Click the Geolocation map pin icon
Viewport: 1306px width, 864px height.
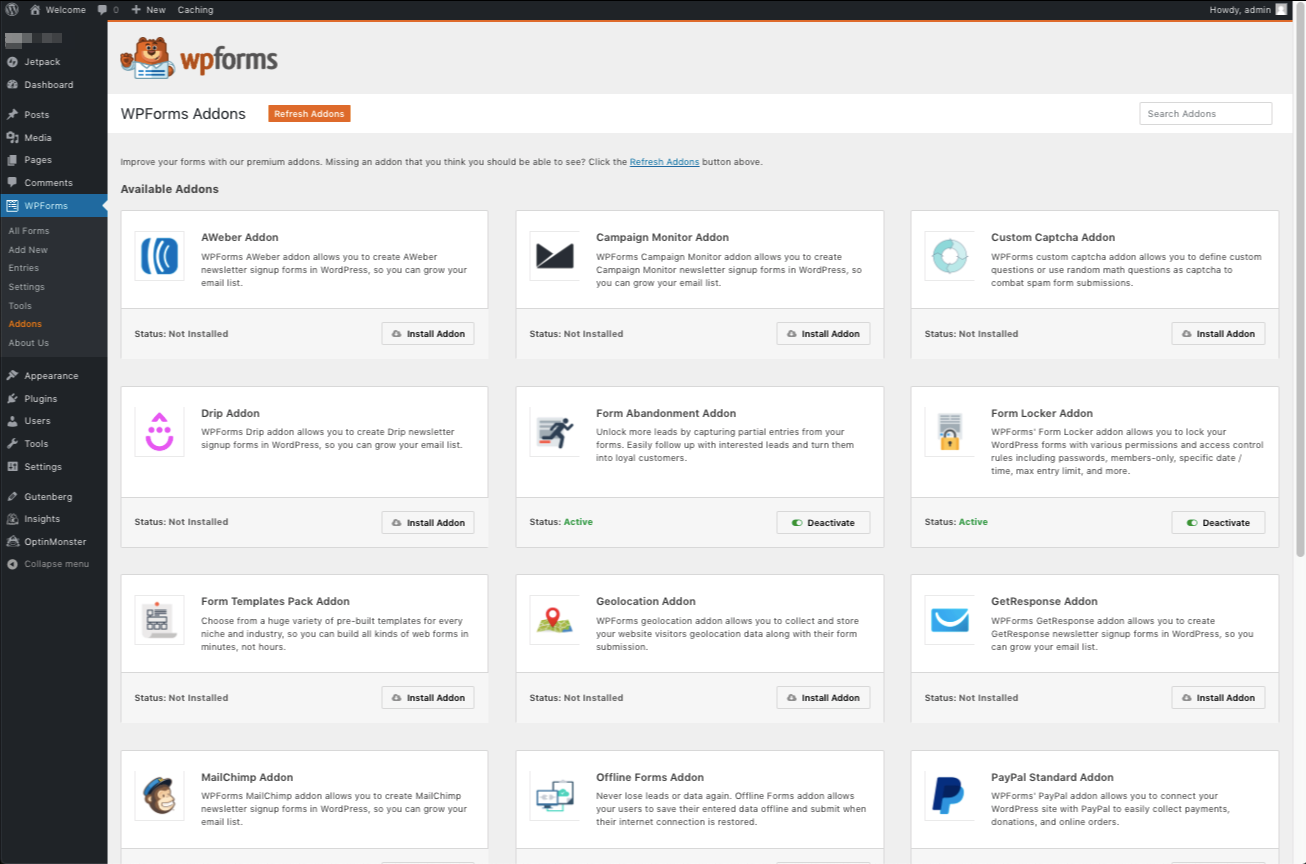[554, 620]
